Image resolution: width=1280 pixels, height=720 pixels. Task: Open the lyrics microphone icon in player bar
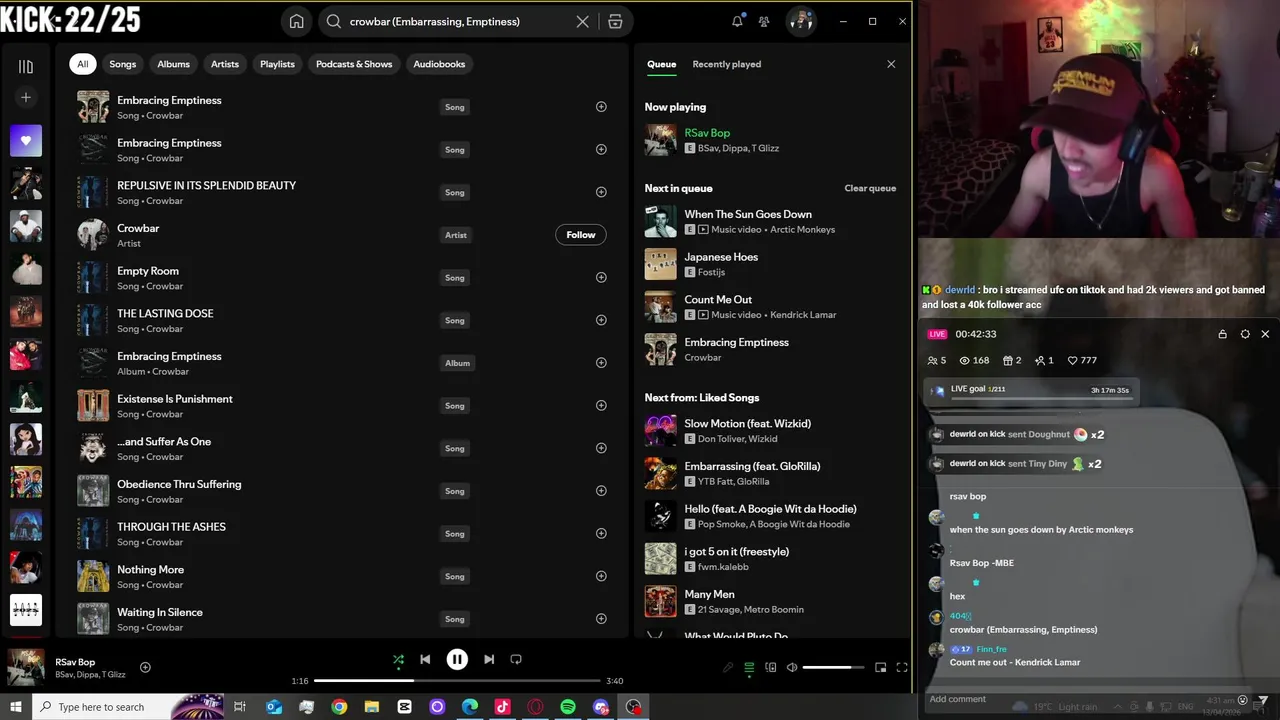tap(728, 667)
